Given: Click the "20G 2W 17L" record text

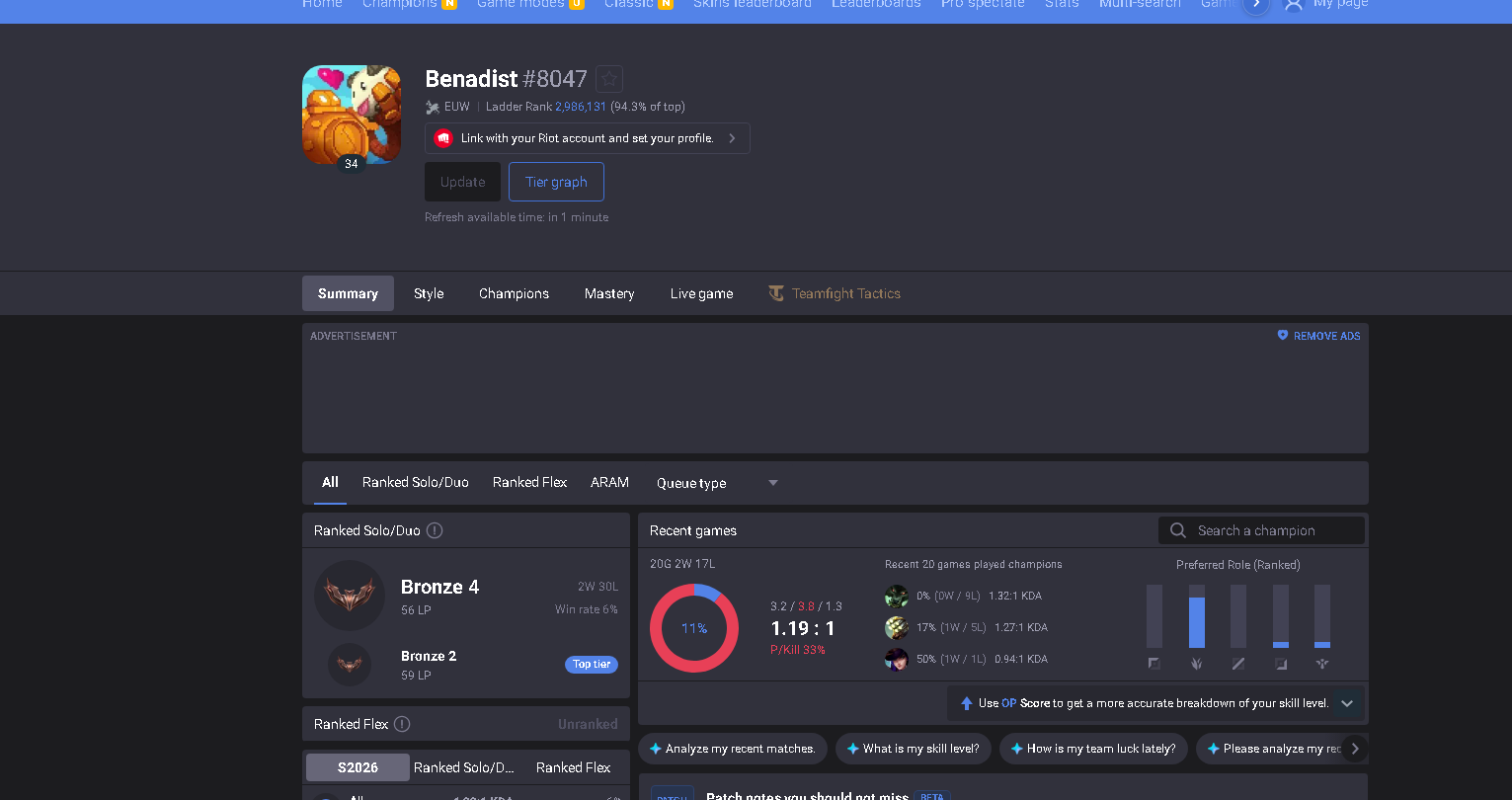Looking at the screenshot, I should (x=682, y=564).
